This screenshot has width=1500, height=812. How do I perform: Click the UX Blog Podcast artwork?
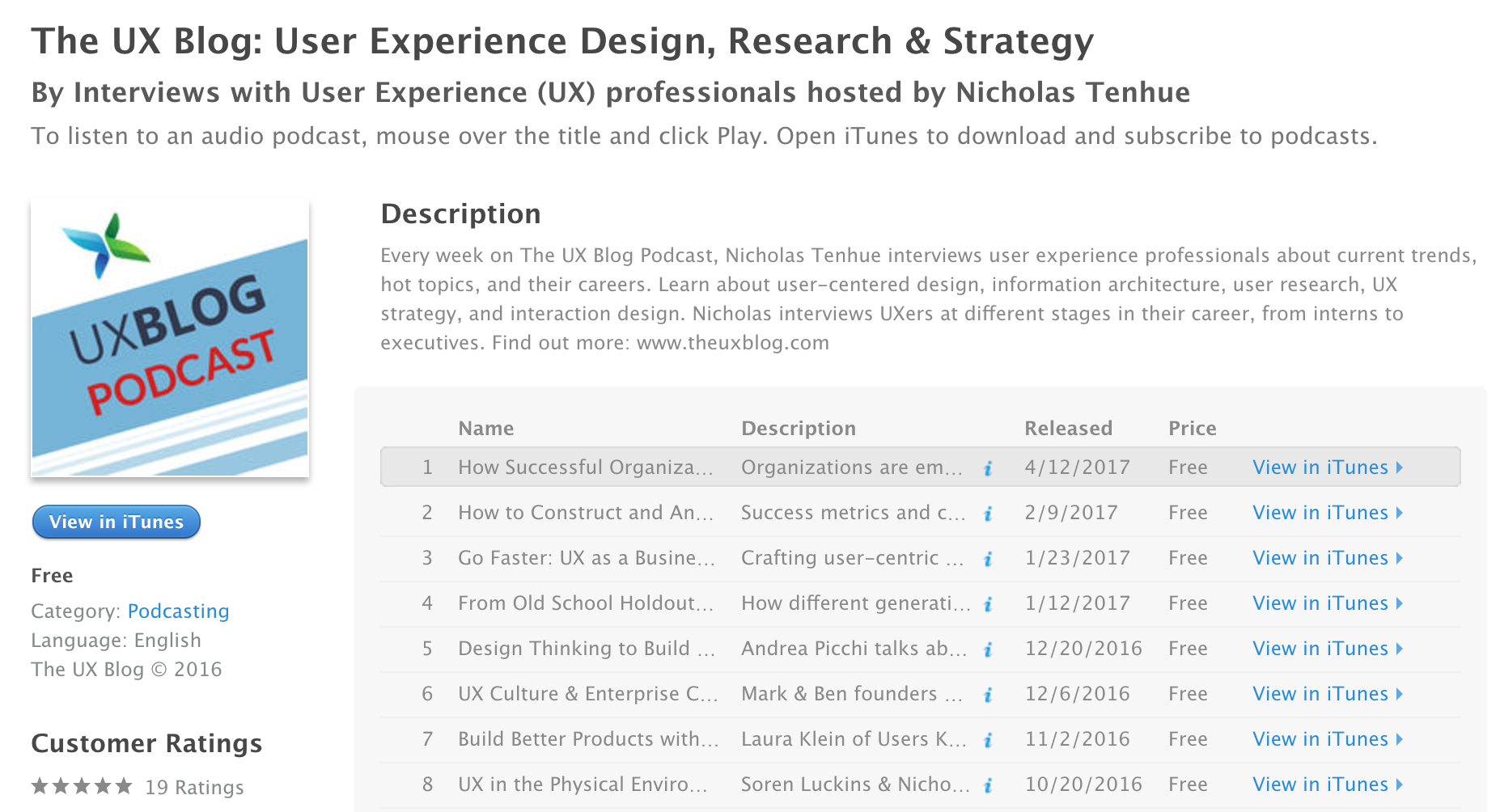tap(170, 337)
